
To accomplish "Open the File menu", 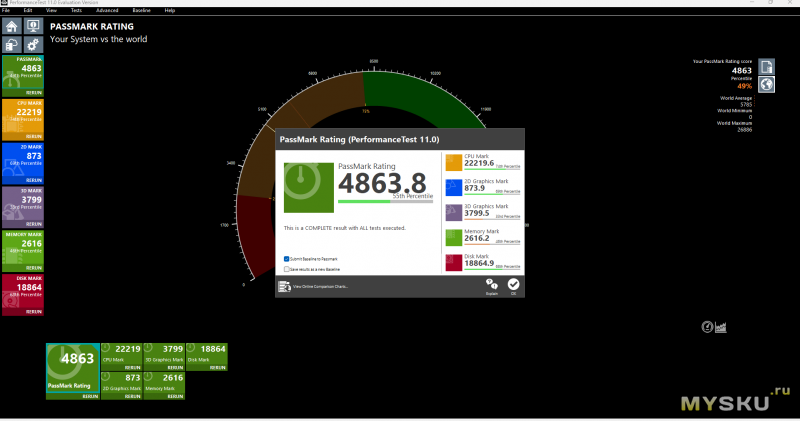I will click(x=6, y=10).
